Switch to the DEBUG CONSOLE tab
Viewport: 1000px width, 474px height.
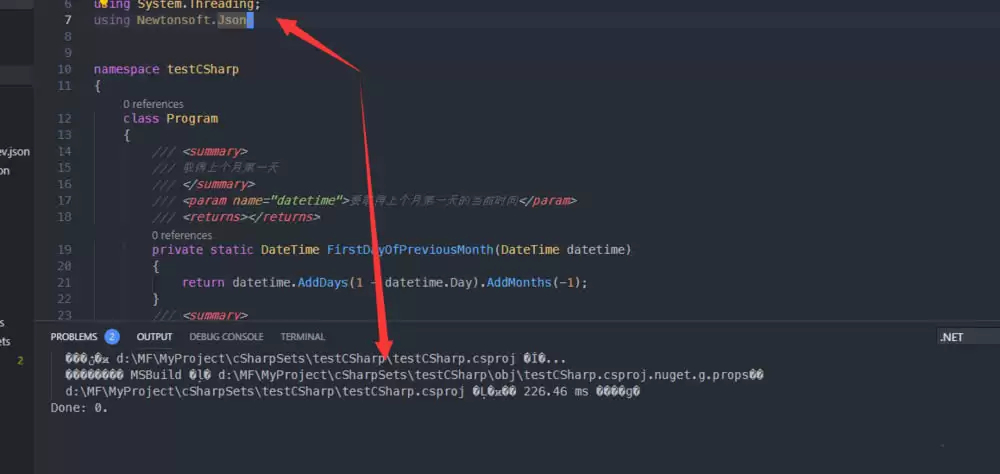[227, 337]
